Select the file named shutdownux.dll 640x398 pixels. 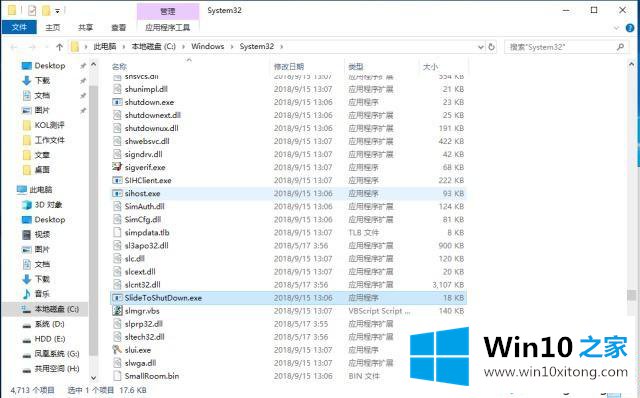click(151, 128)
